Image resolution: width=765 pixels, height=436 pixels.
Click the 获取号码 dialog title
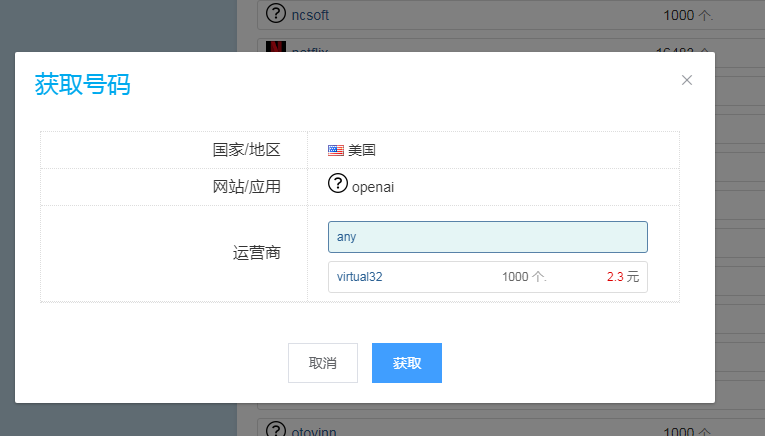tap(82, 84)
